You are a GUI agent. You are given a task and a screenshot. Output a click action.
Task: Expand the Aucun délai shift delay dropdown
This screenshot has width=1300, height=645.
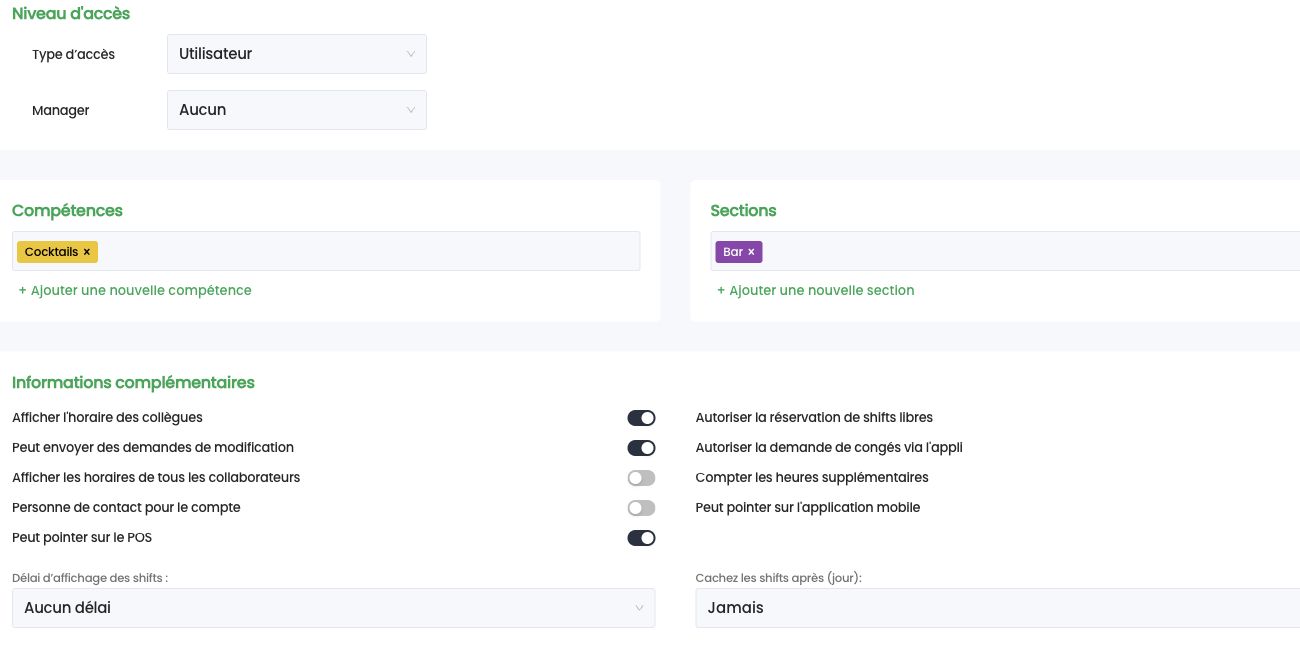coord(334,608)
